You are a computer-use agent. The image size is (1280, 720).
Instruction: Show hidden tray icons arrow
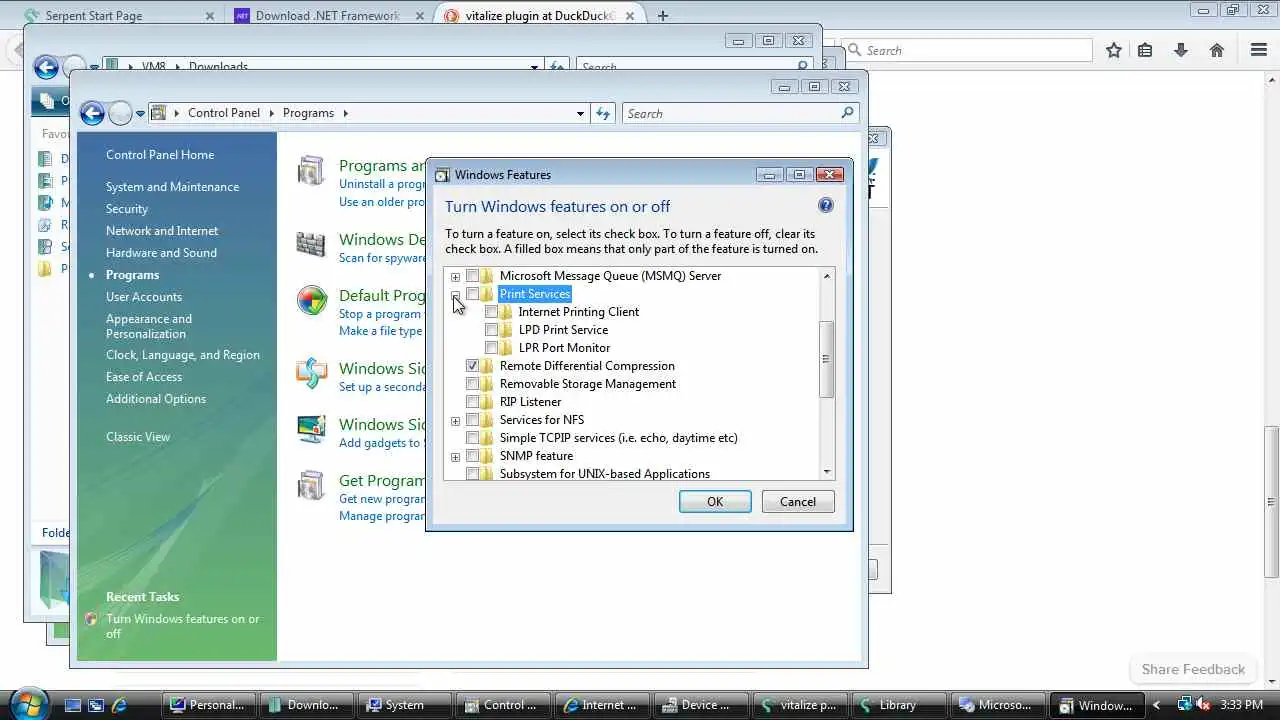(x=1157, y=705)
